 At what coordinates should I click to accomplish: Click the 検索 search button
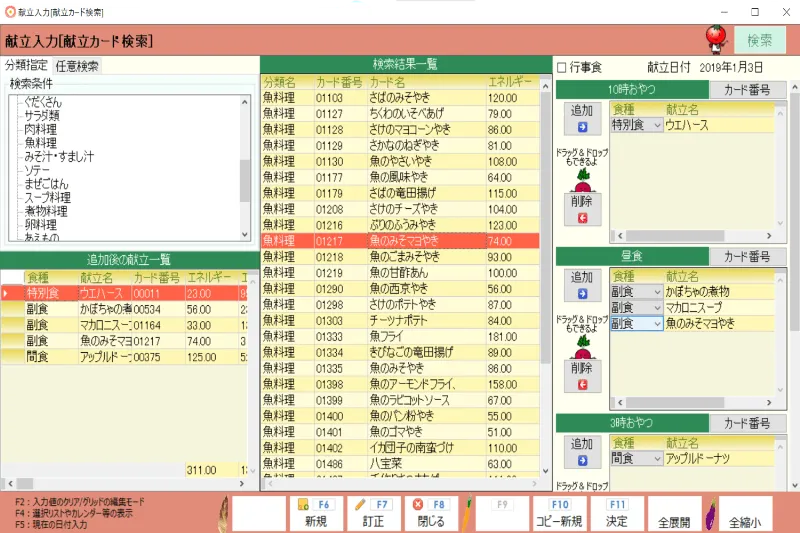pos(760,40)
